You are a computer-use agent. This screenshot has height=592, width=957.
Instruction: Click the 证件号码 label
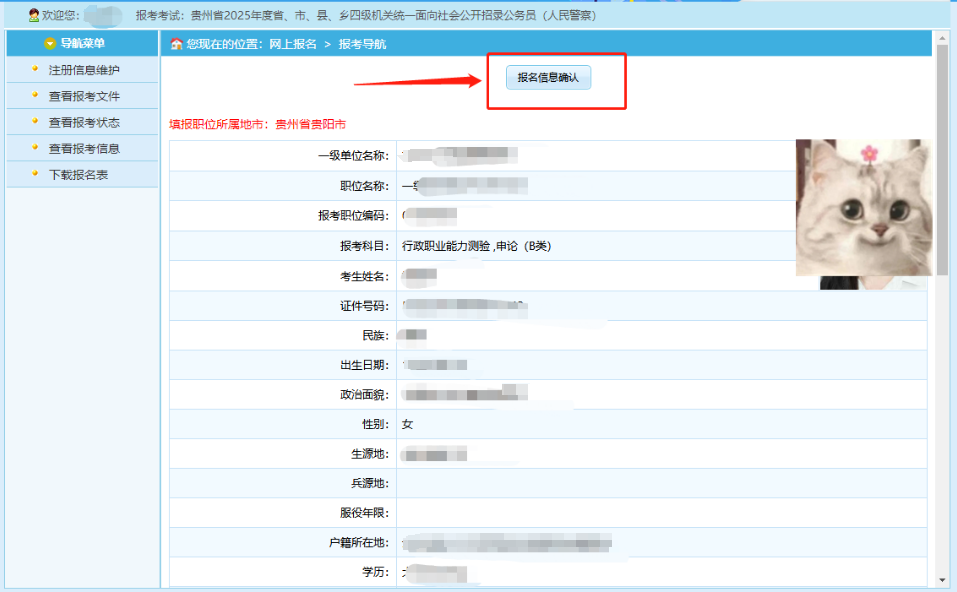click(364, 306)
